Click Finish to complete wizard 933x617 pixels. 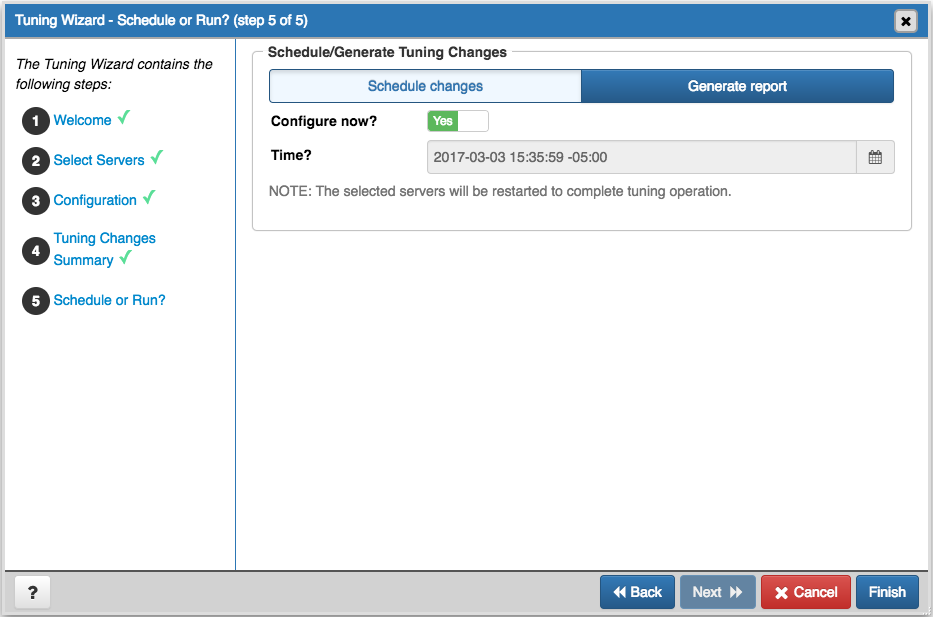pyautogui.click(x=887, y=592)
